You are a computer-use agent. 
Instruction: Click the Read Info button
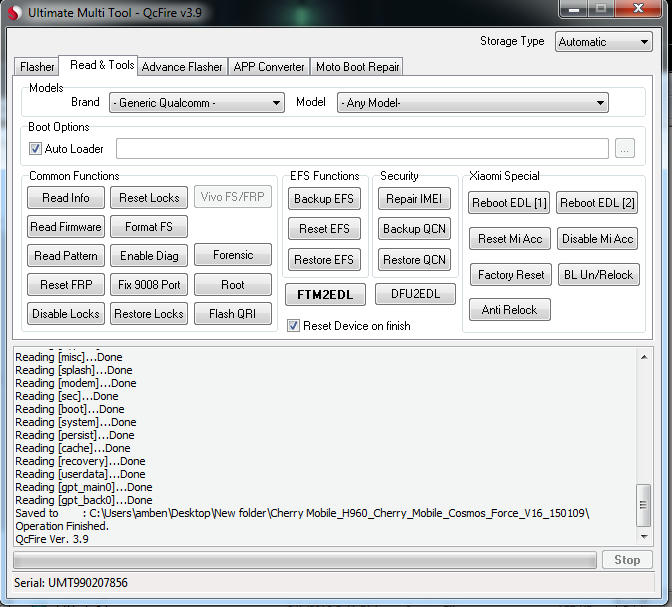coord(66,198)
